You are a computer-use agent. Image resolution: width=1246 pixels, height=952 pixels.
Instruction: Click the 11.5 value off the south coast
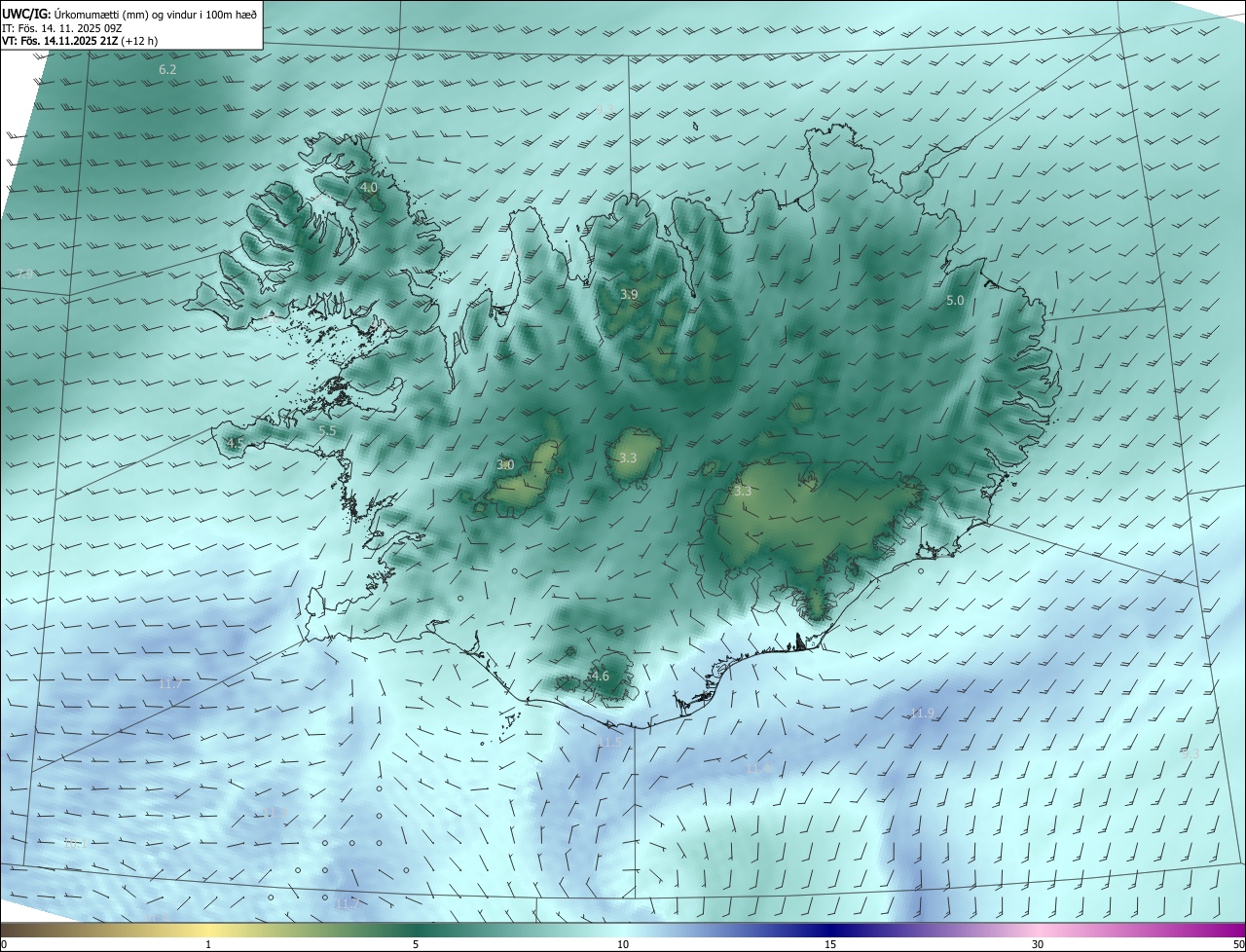click(x=608, y=742)
